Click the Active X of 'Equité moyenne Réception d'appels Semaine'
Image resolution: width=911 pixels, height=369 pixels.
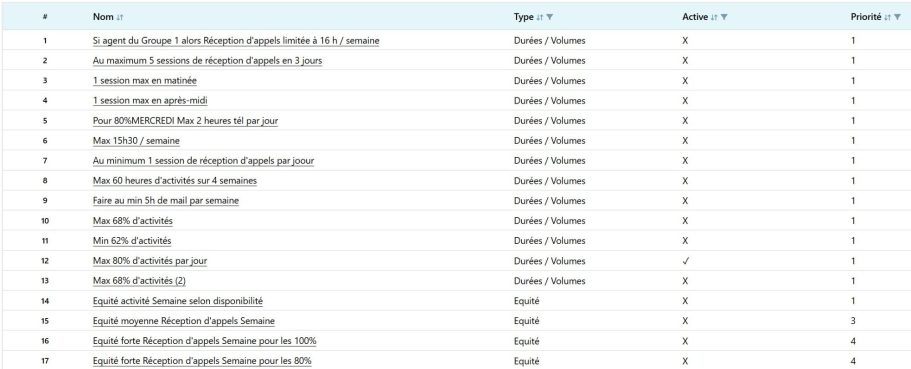[686, 321]
